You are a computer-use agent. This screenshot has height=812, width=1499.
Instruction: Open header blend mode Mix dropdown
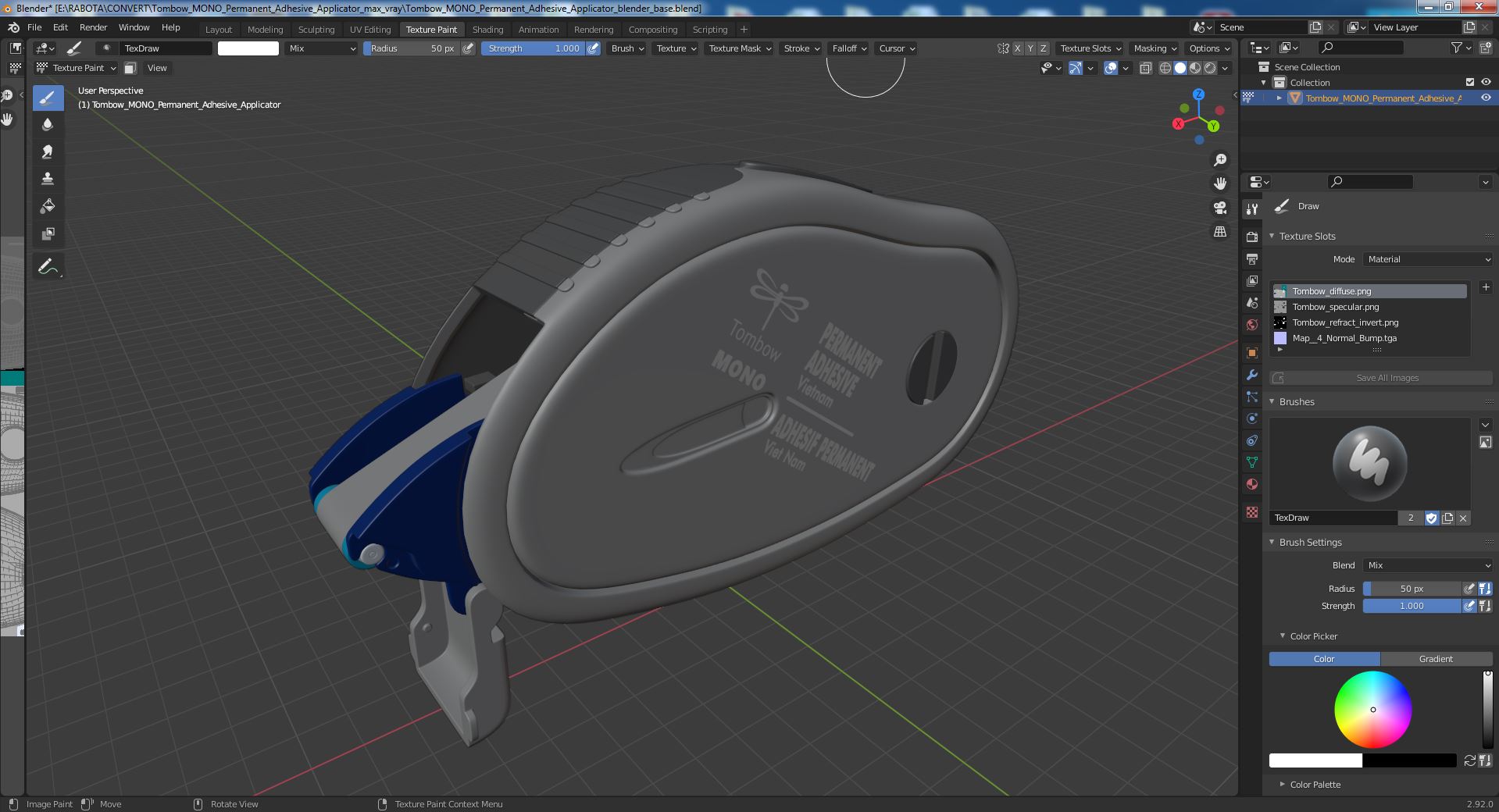[321, 48]
